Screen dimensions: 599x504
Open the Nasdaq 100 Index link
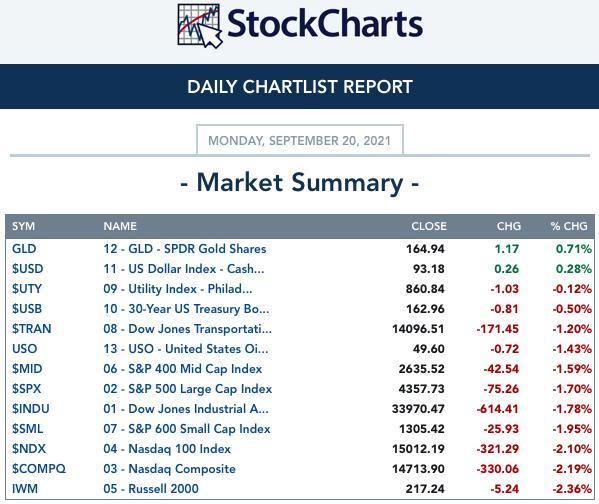(x=167, y=449)
